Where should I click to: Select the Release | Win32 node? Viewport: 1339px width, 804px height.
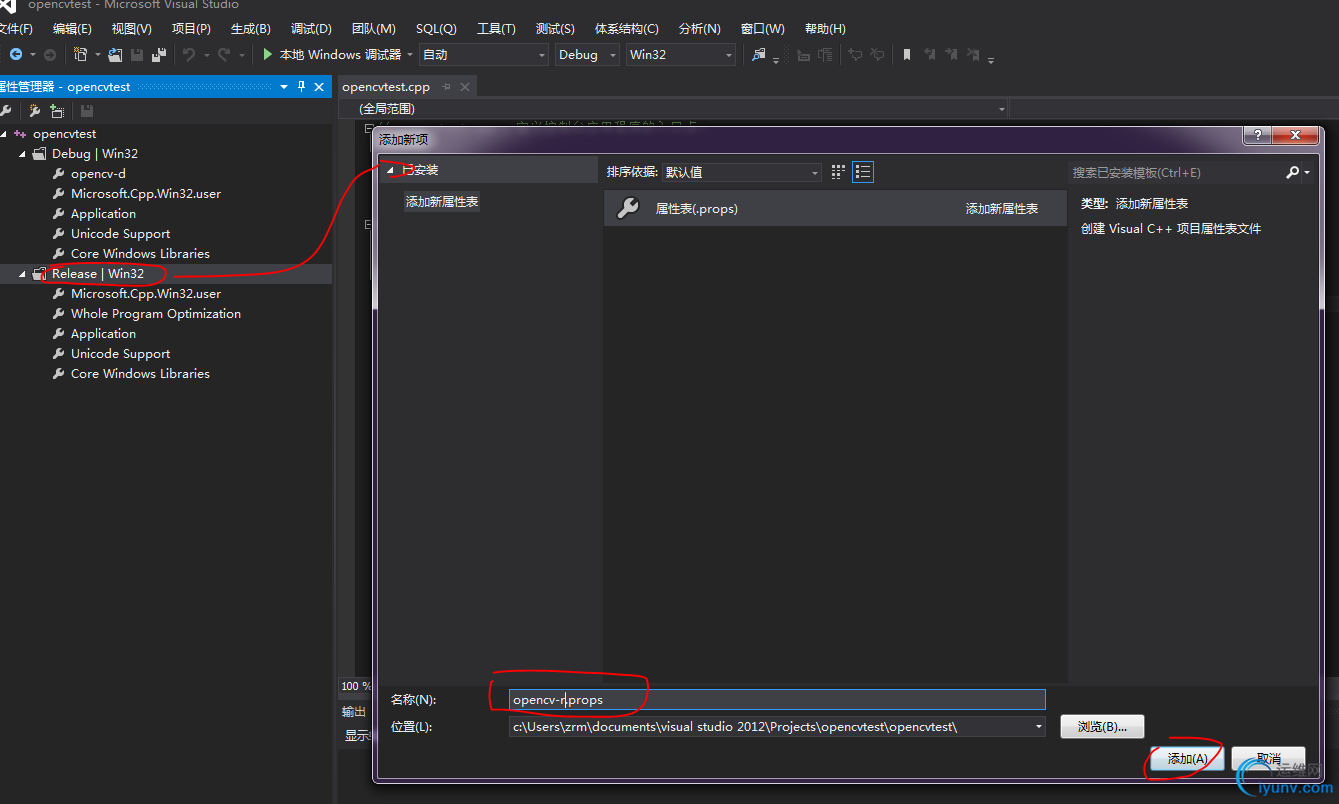tap(98, 274)
